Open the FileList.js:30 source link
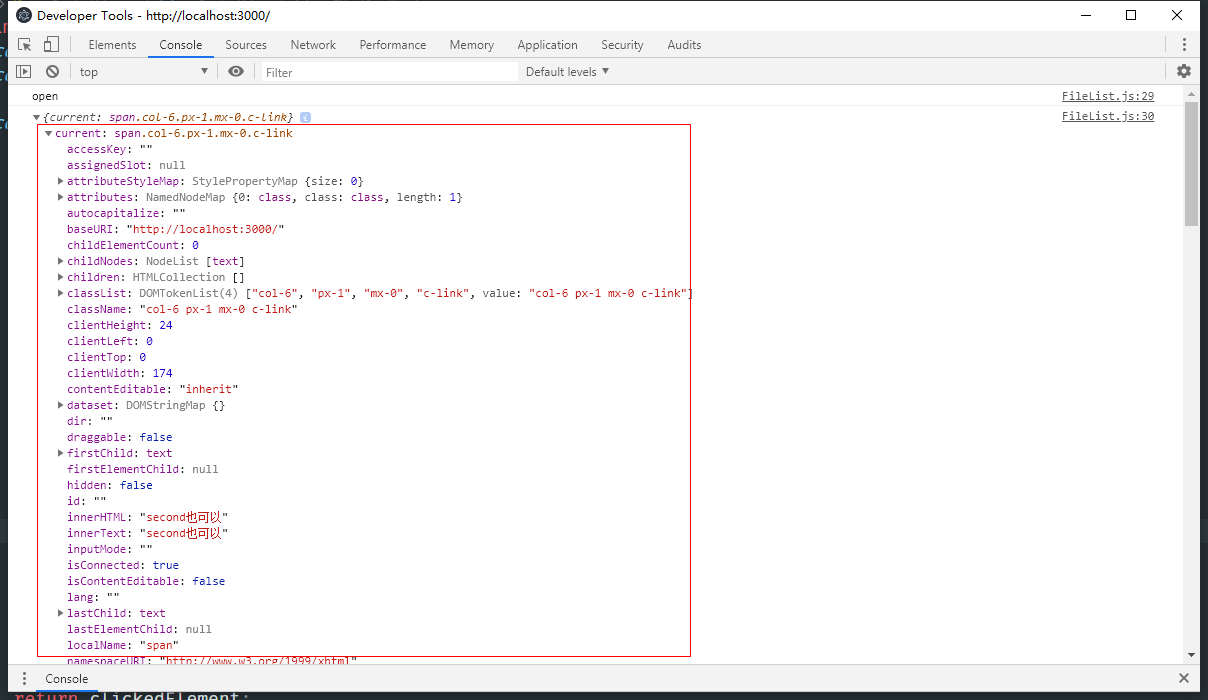This screenshot has height=700, width=1208. pos(1108,117)
